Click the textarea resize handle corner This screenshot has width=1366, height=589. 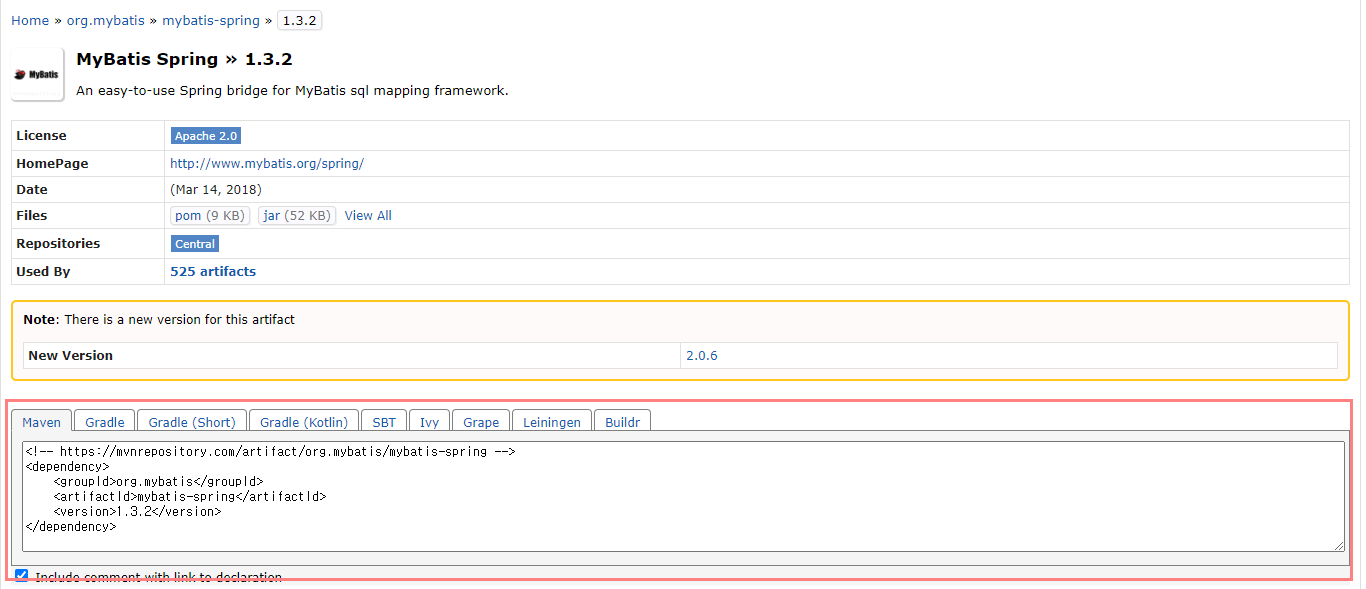coord(1339,545)
